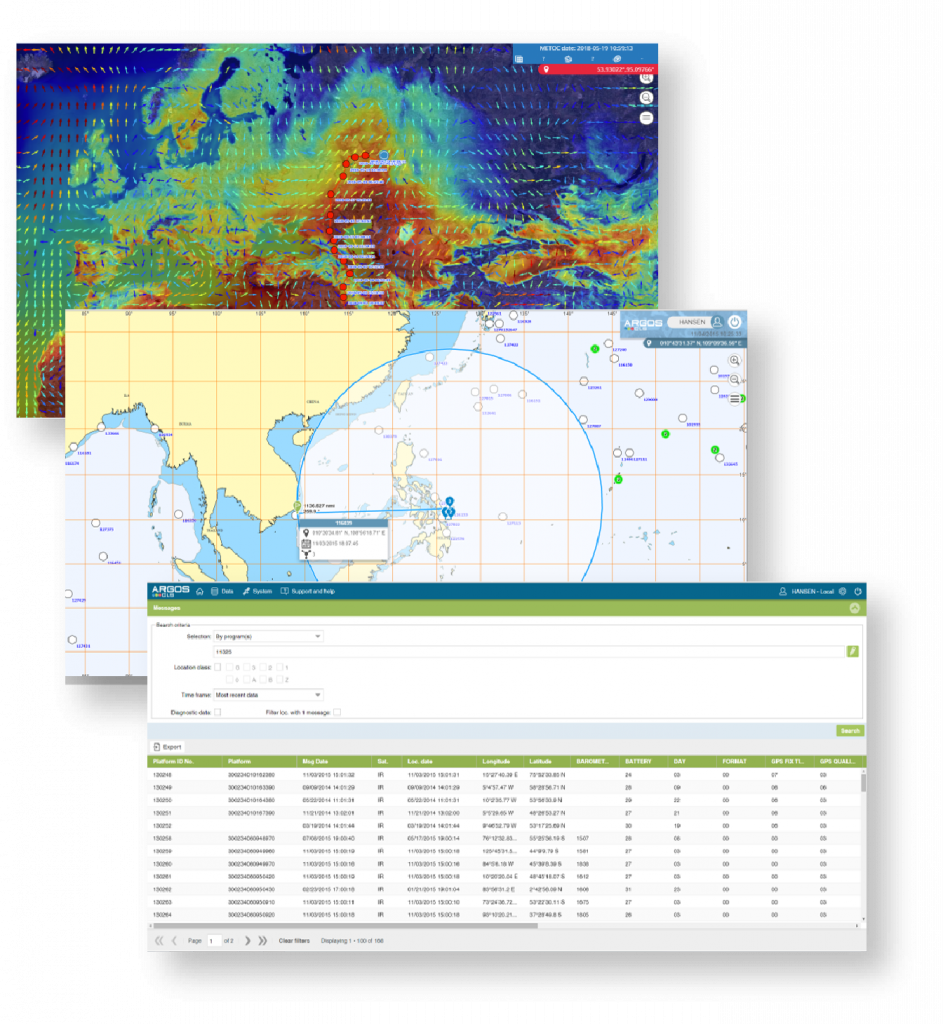943x1024 pixels.
Task: Open the Support and help menu
Action: pyautogui.click(x=314, y=593)
